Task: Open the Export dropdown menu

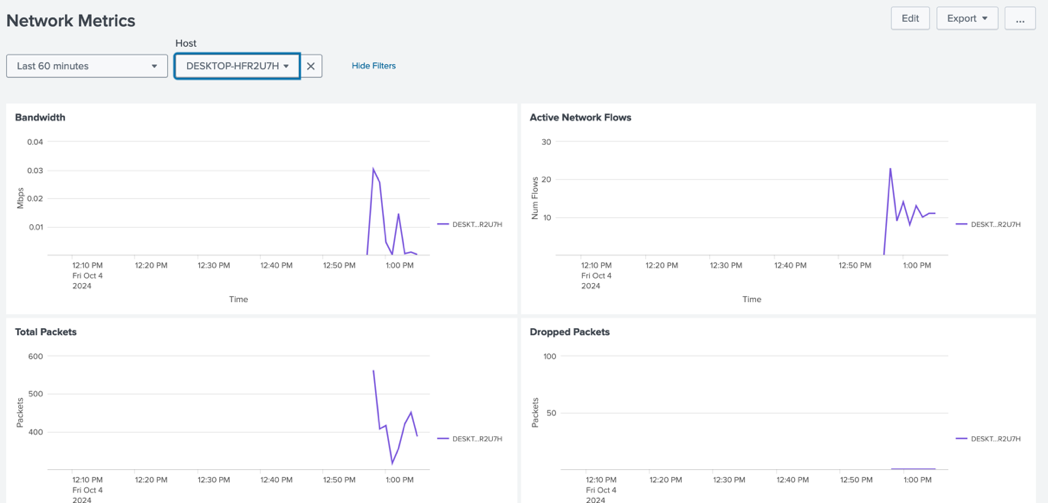Action: [x=966, y=18]
